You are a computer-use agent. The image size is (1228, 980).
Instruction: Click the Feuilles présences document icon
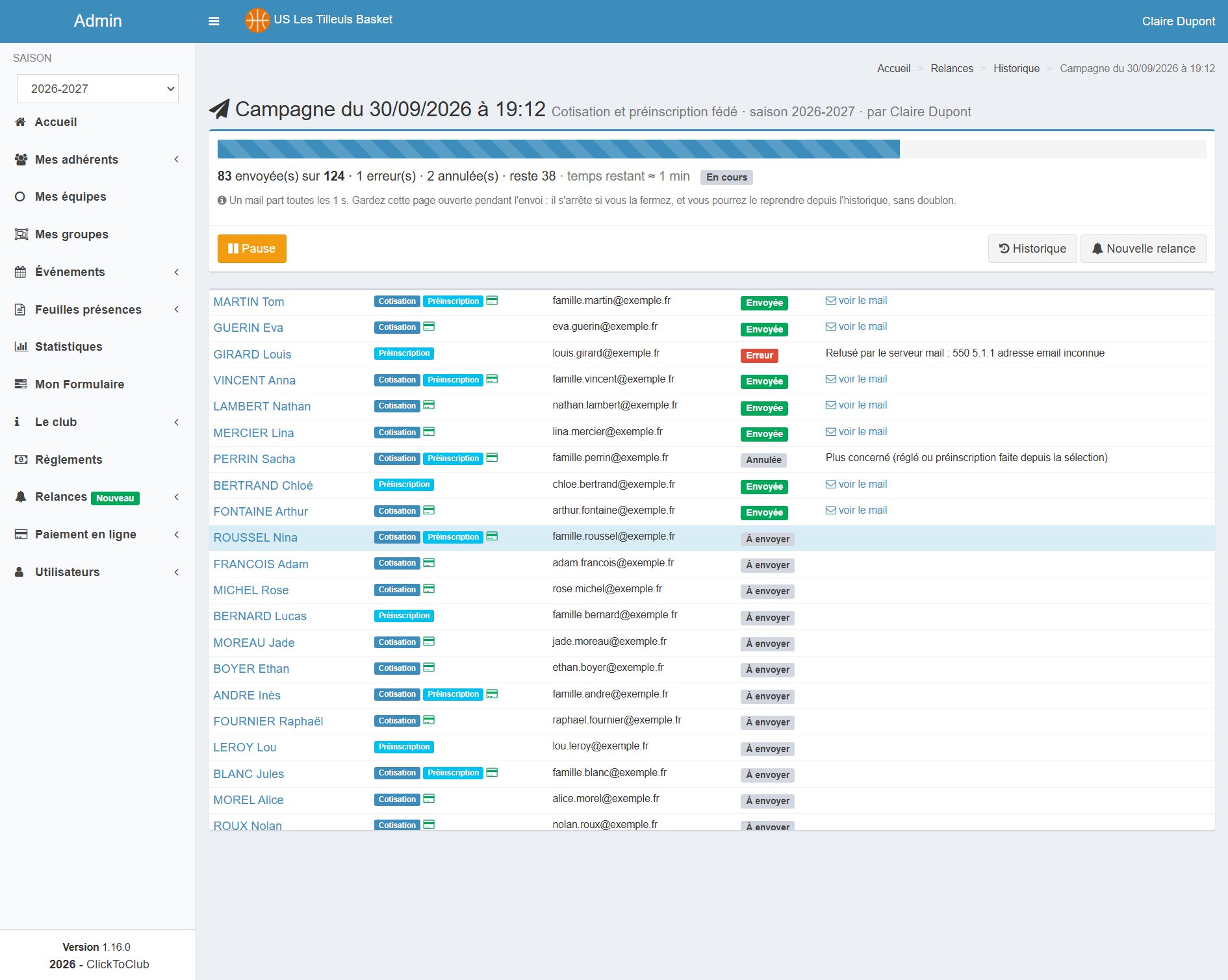point(20,310)
